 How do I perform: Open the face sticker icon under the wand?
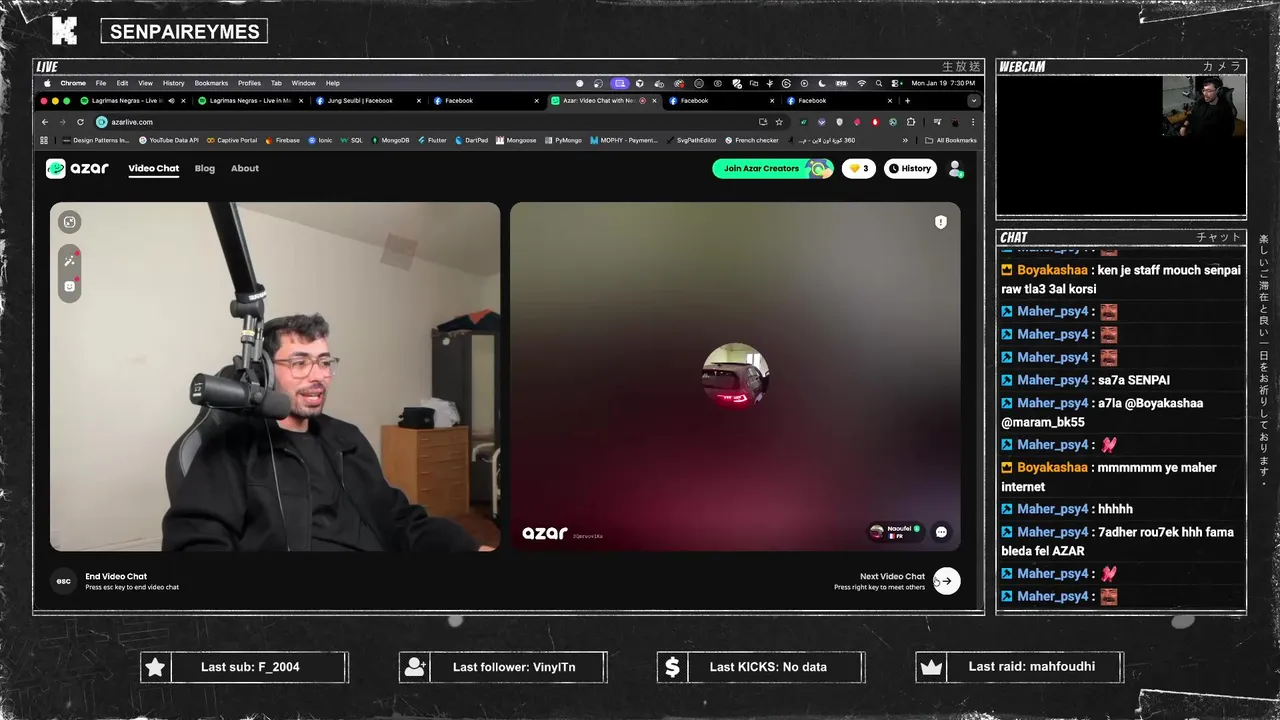[x=69, y=286]
